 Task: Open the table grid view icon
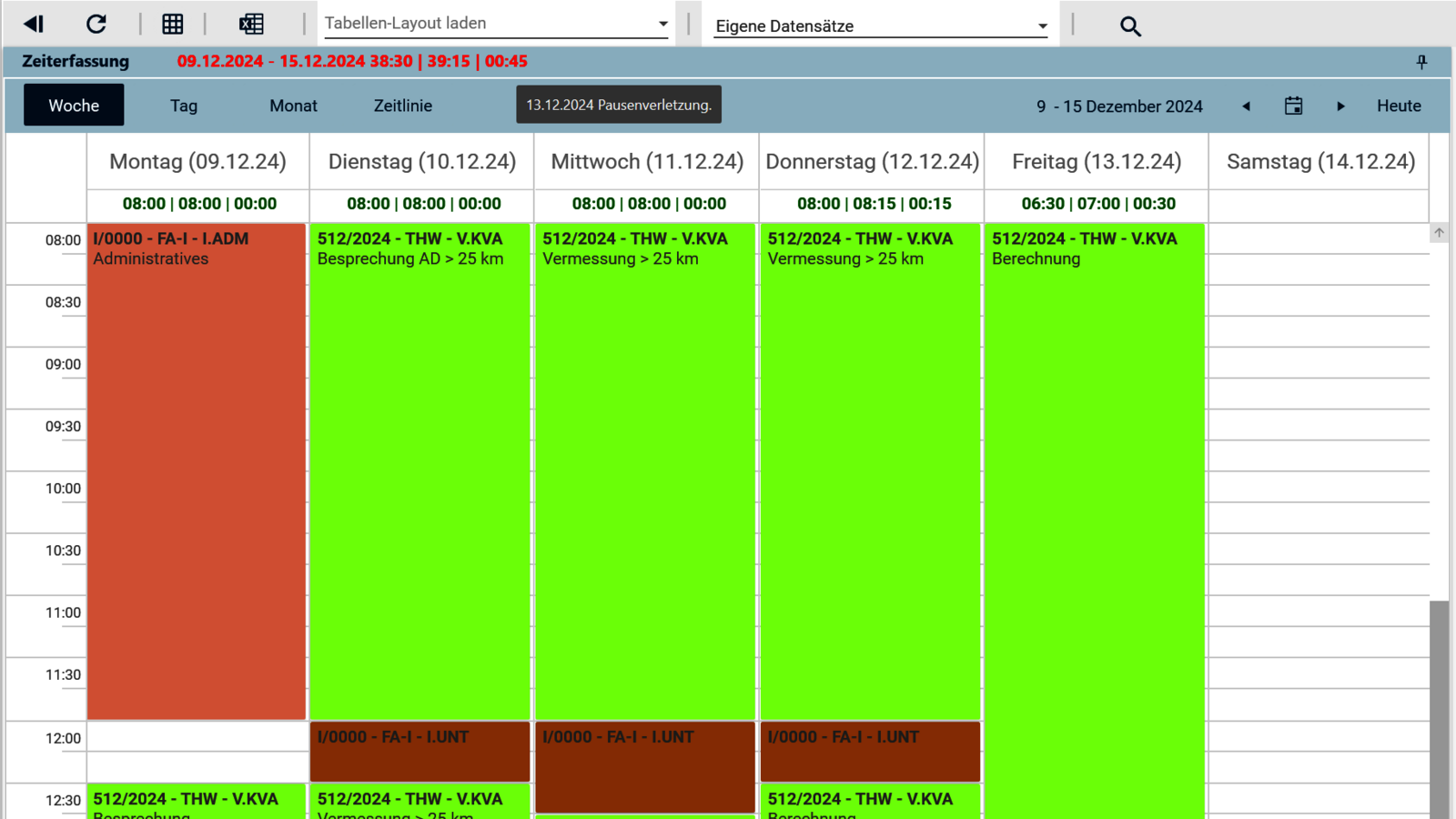click(x=172, y=24)
